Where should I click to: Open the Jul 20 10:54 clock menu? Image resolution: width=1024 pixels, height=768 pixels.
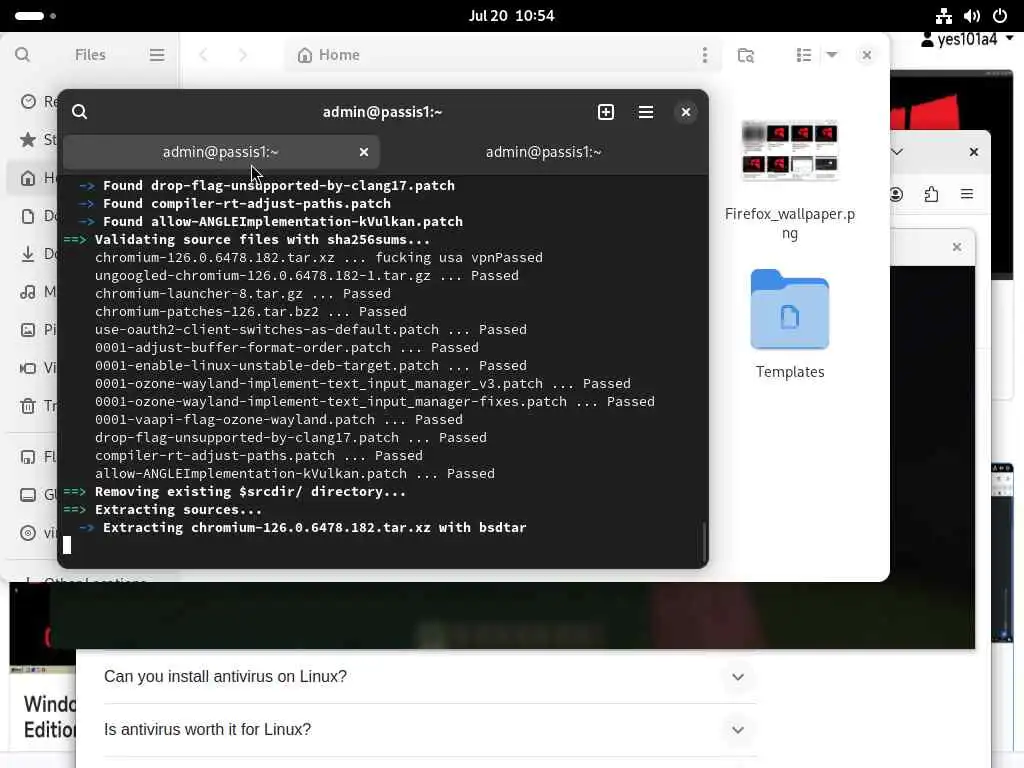pos(511,16)
